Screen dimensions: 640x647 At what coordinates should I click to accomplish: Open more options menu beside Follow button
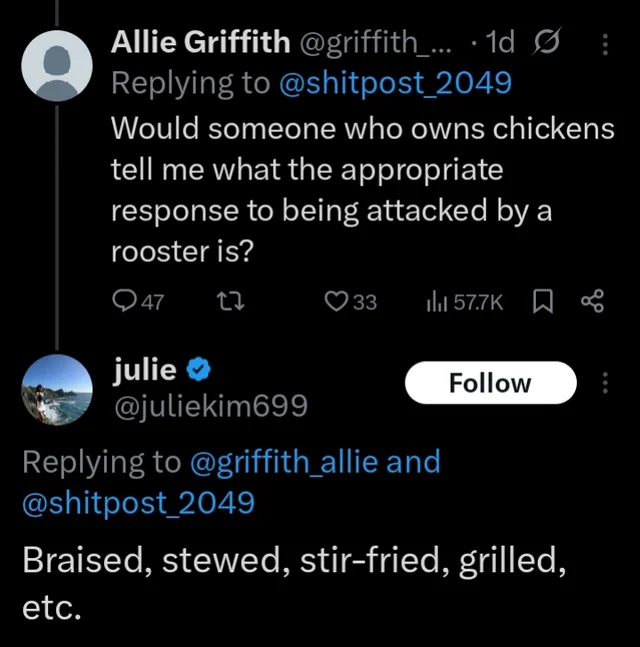pyautogui.click(x=605, y=383)
